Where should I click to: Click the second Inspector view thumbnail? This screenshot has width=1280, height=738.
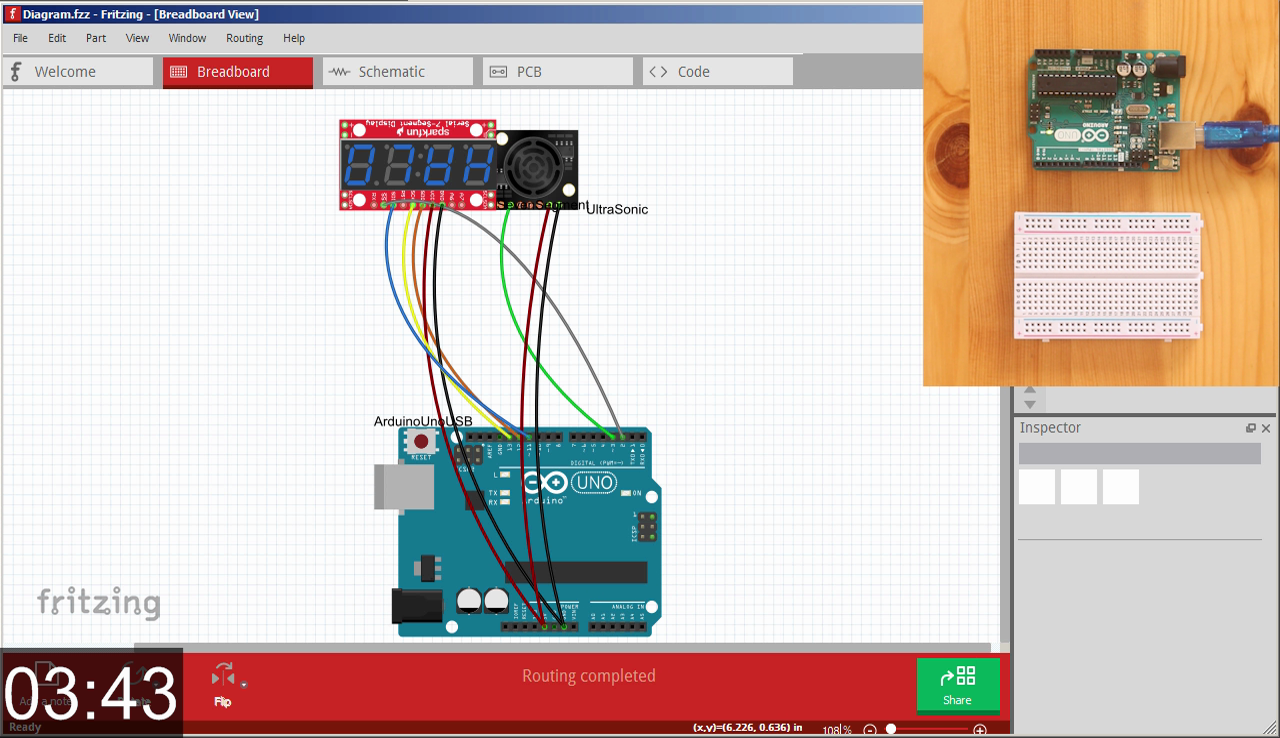(x=1079, y=487)
